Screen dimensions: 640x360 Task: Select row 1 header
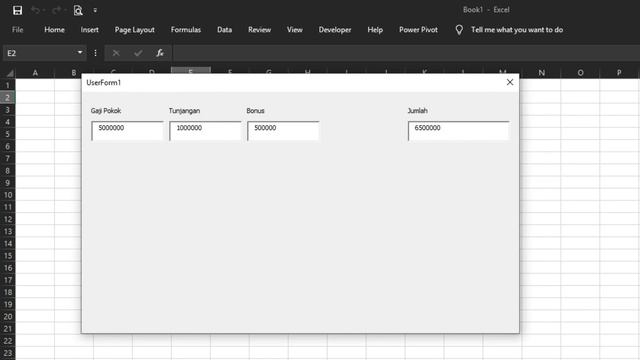point(7,85)
